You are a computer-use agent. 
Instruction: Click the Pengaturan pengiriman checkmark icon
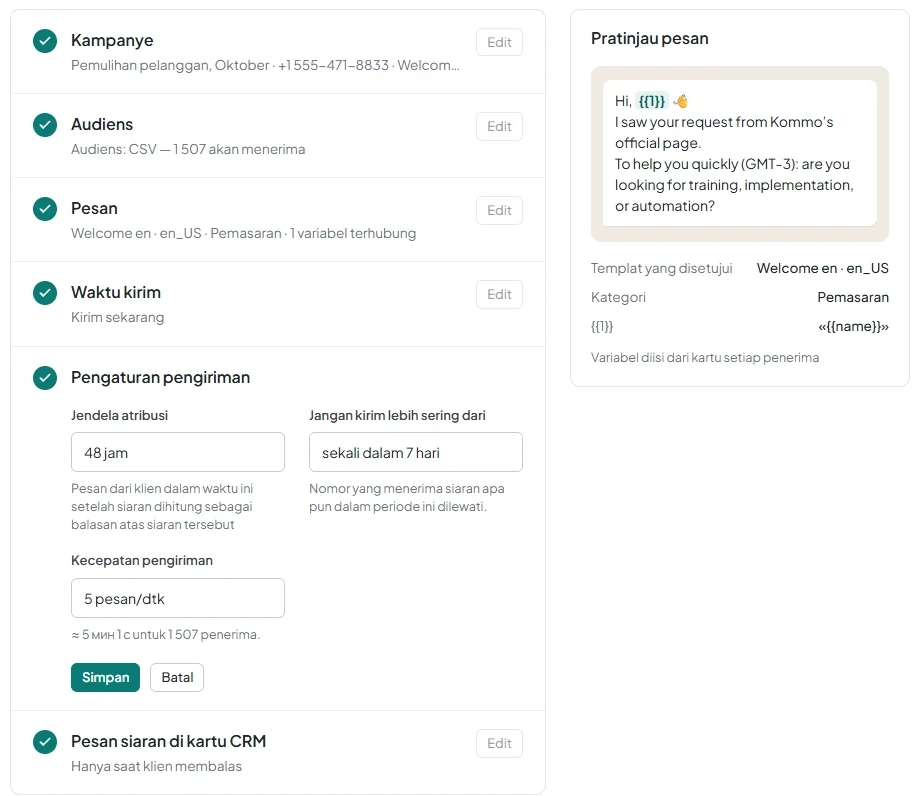(x=45, y=378)
